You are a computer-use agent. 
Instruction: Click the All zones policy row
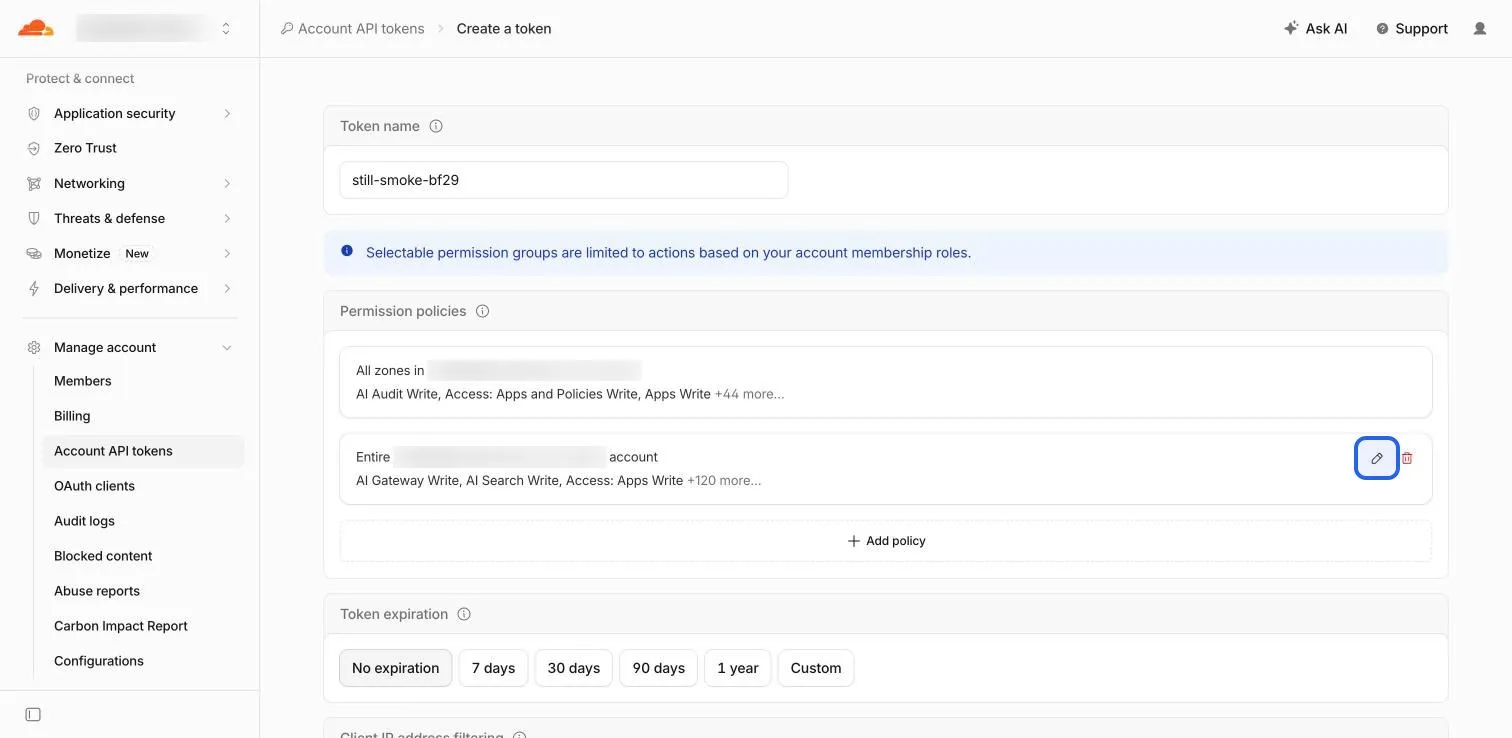[886, 382]
